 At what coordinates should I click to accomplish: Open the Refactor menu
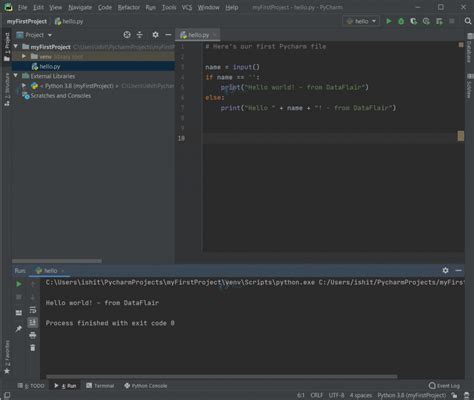point(129,7)
